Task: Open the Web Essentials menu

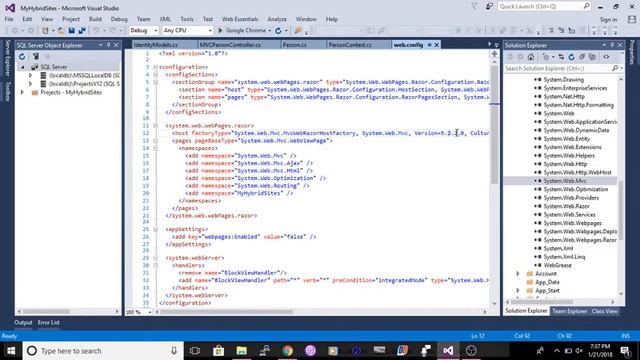Action: tap(240, 19)
